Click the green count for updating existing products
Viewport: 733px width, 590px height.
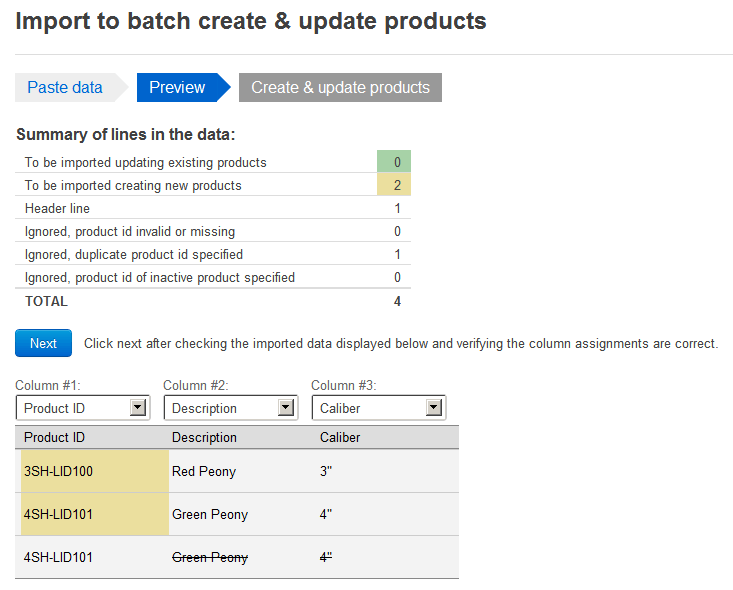[394, 162]
